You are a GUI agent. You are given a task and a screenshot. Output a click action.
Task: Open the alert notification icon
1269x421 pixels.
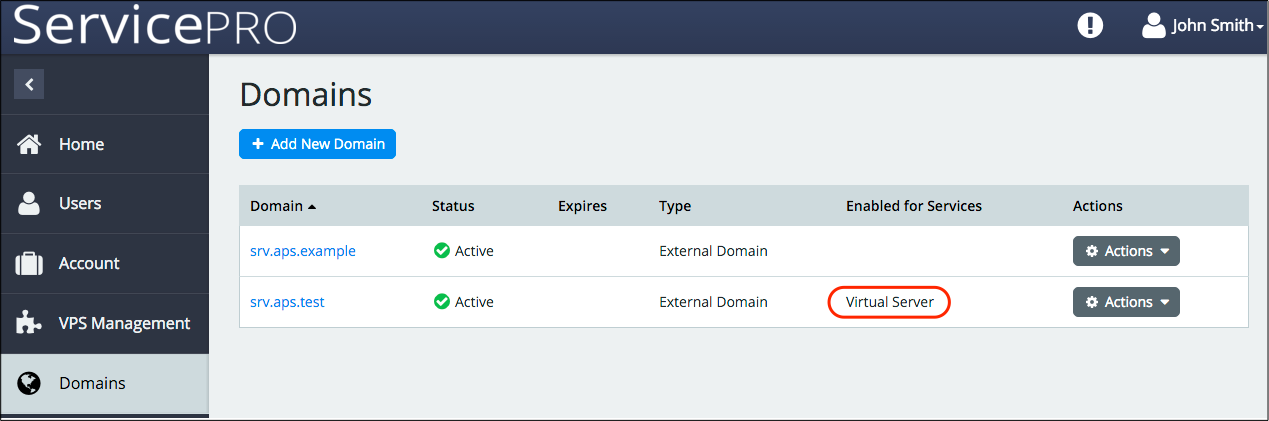click(x=1090, y=26)
